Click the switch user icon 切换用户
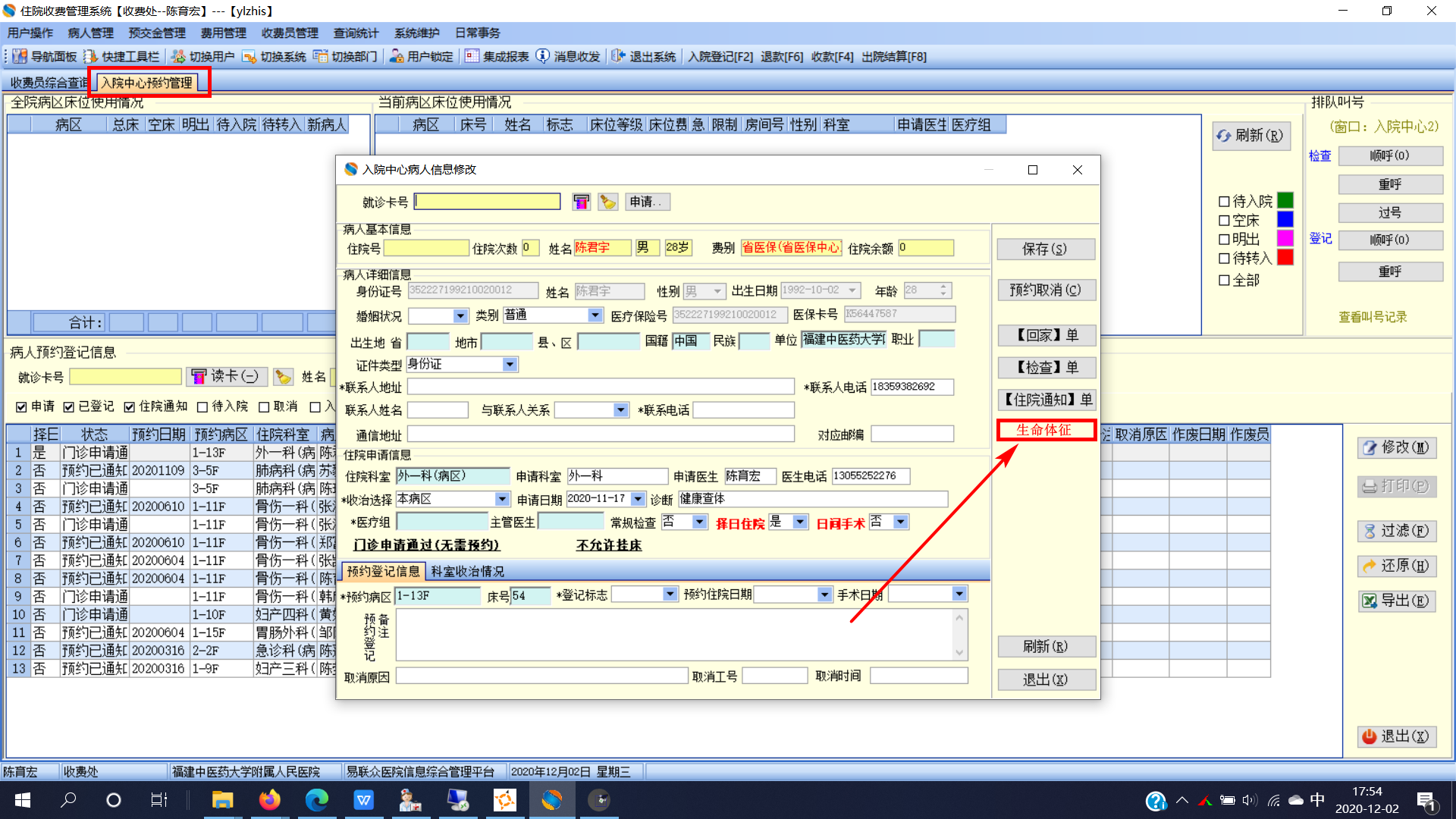 tap(178, 57)
